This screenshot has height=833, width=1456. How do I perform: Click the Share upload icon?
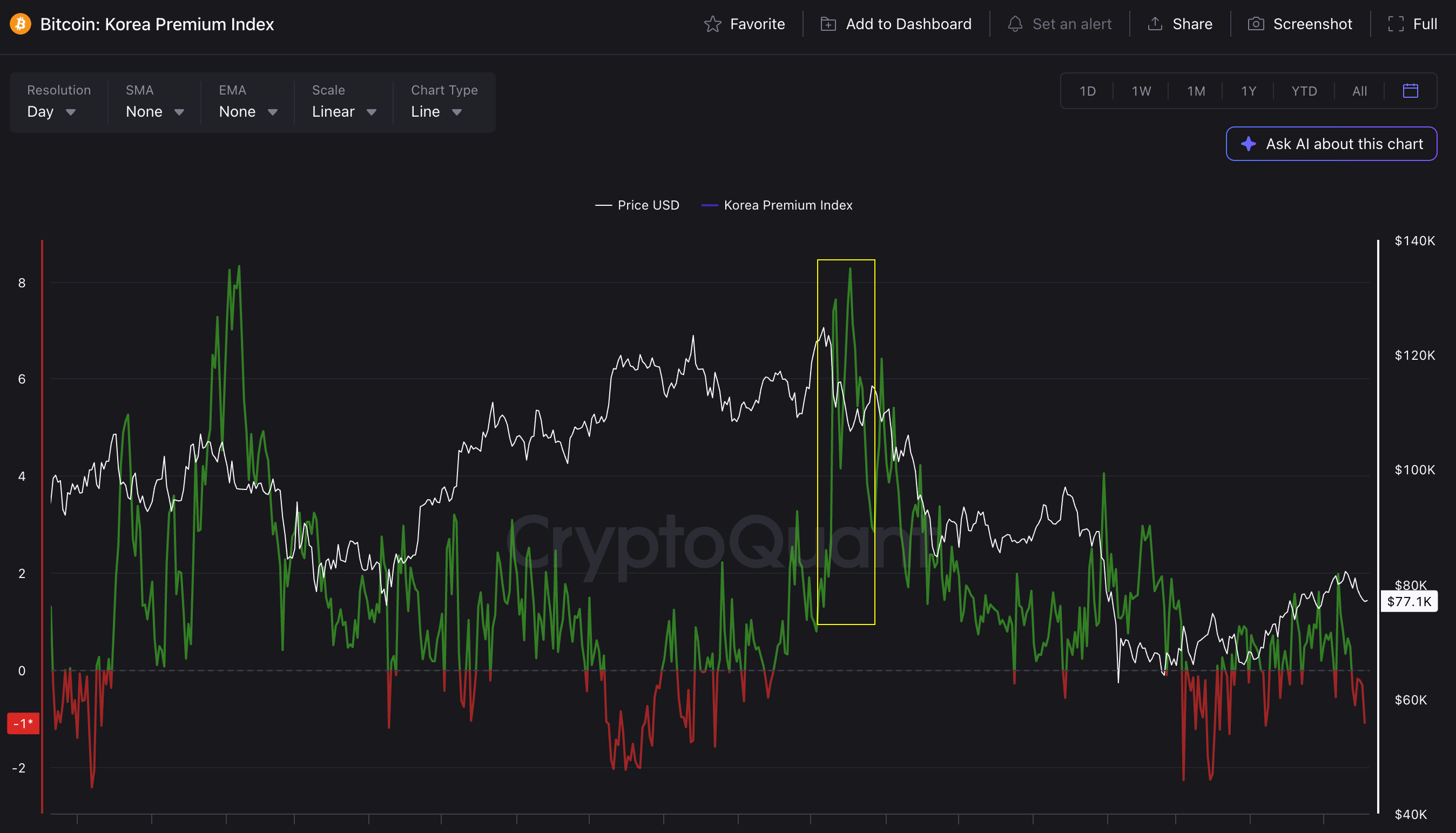click(1155, 24)
